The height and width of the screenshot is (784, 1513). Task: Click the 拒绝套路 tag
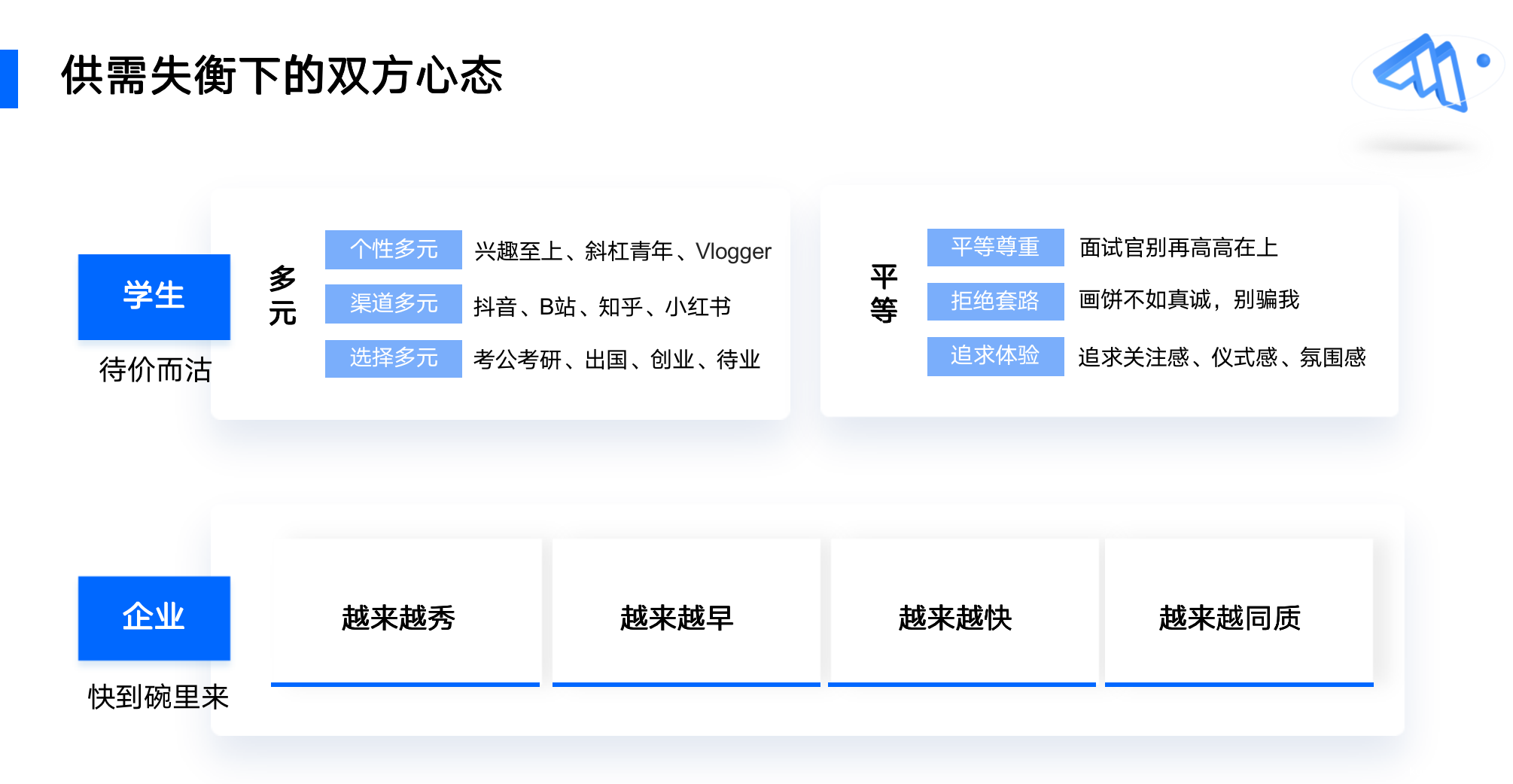(x=995, y=301)
